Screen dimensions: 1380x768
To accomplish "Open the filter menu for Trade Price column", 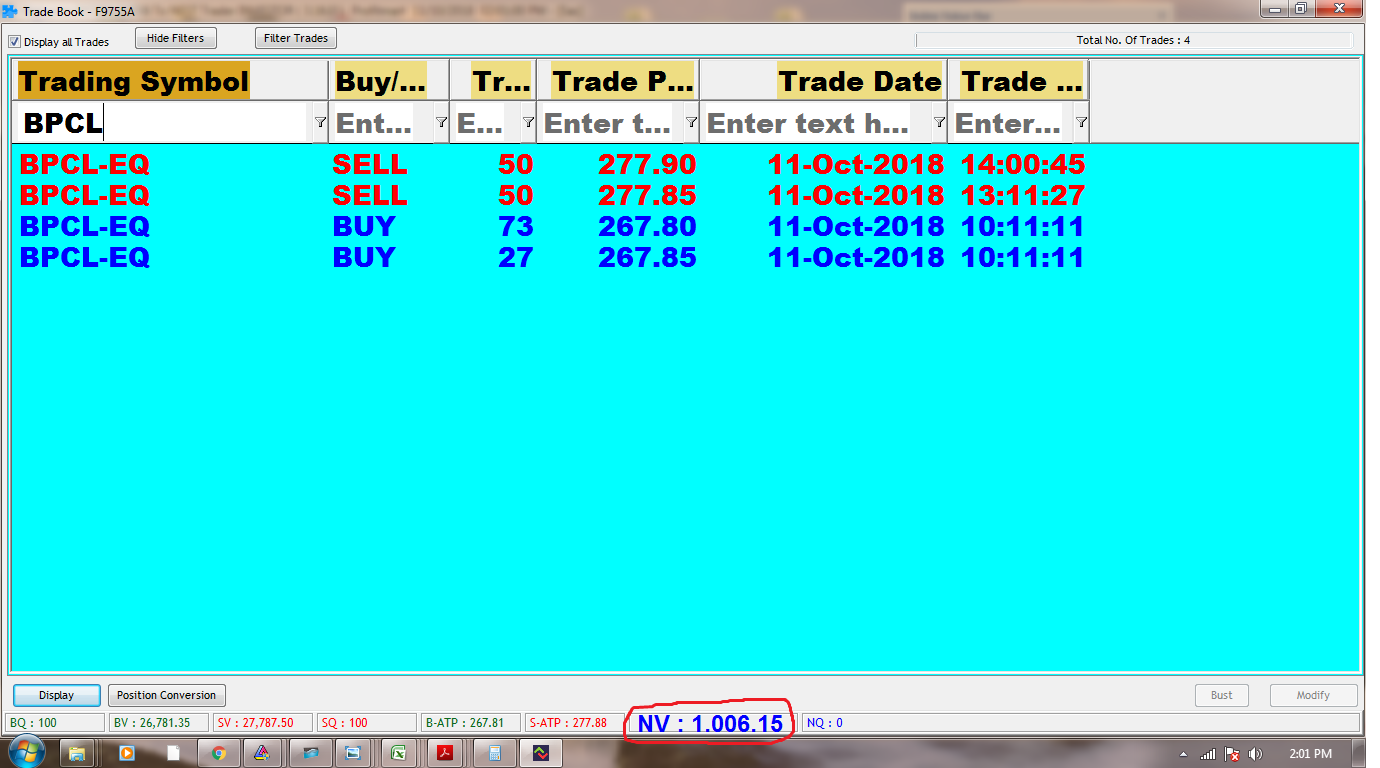I will point(691,122).
